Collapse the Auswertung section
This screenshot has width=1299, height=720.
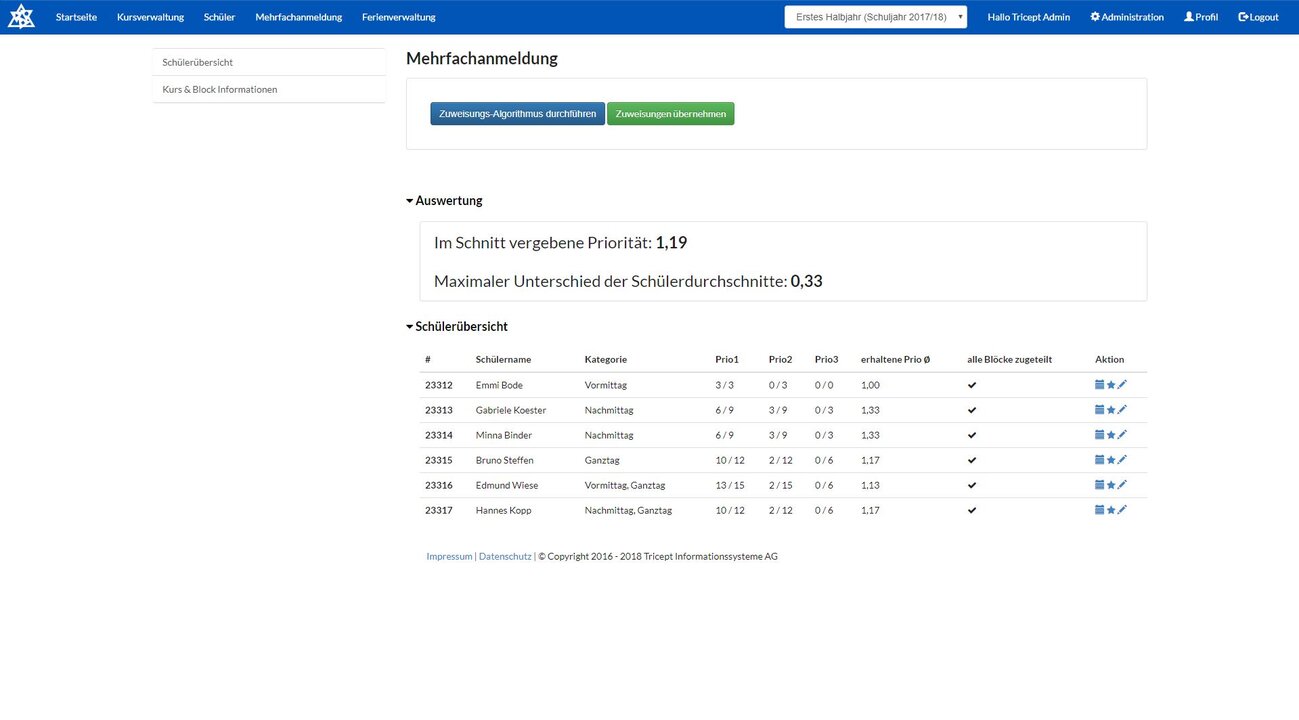click(x=444, y=200)
